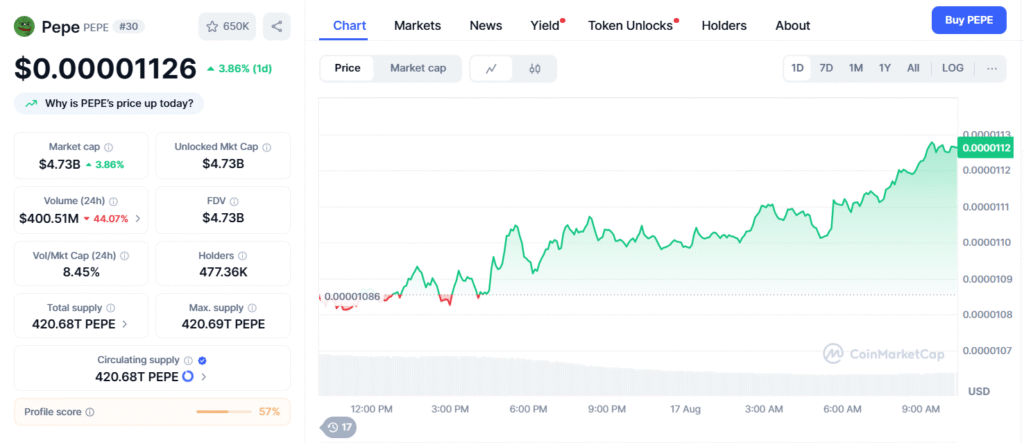Click info icon beside Holders
1024x443 pixels.
242,256
